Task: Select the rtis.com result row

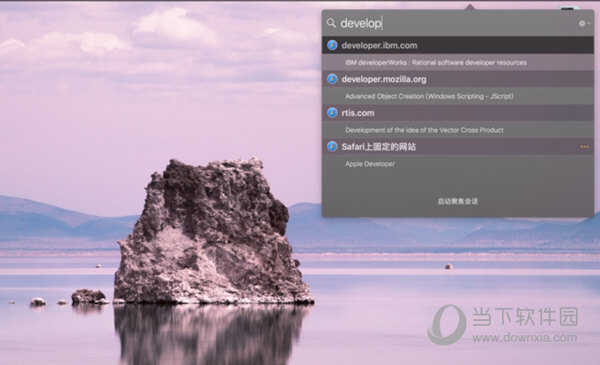Action: pos(458,113)
